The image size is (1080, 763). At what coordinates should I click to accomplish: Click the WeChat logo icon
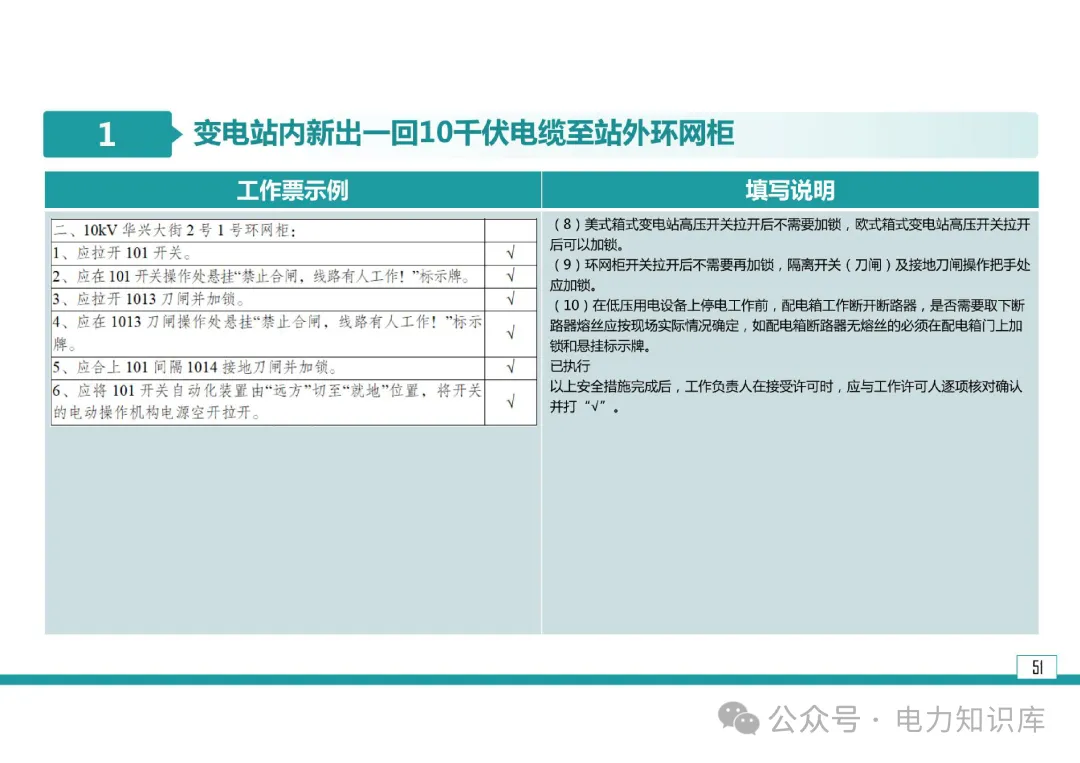[x=738, y=718]
